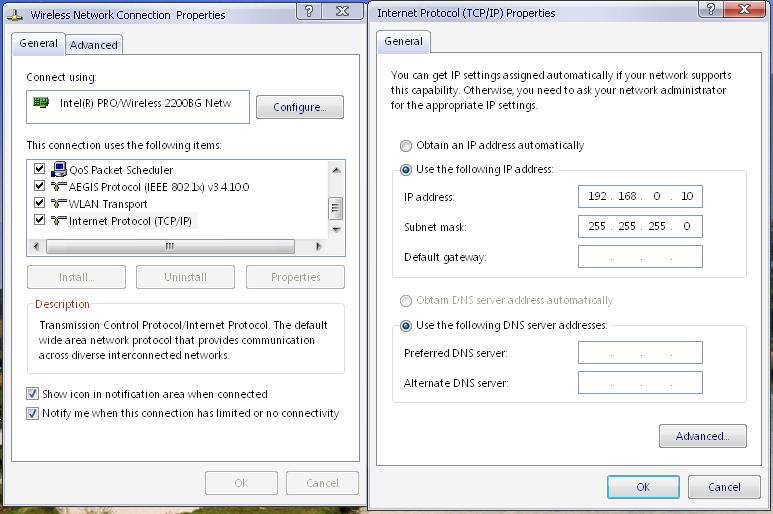Select the Internet Protocol (TCP/IP) icon

(58, 221)
